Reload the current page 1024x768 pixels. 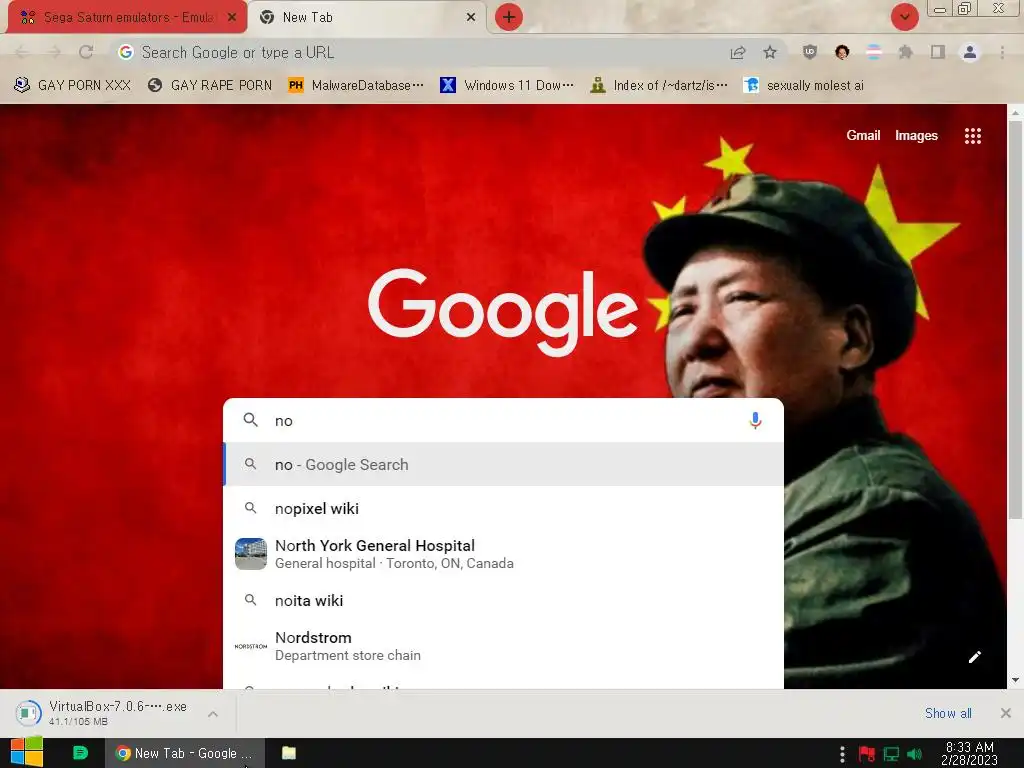[86, 52]
